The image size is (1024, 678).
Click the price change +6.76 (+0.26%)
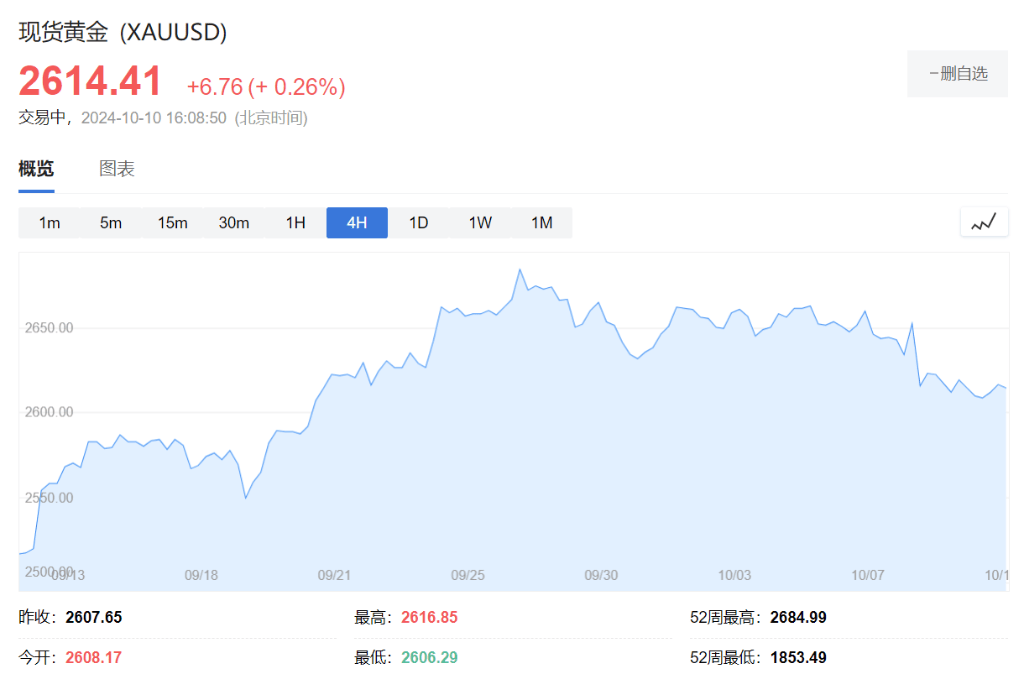[266, 86]
